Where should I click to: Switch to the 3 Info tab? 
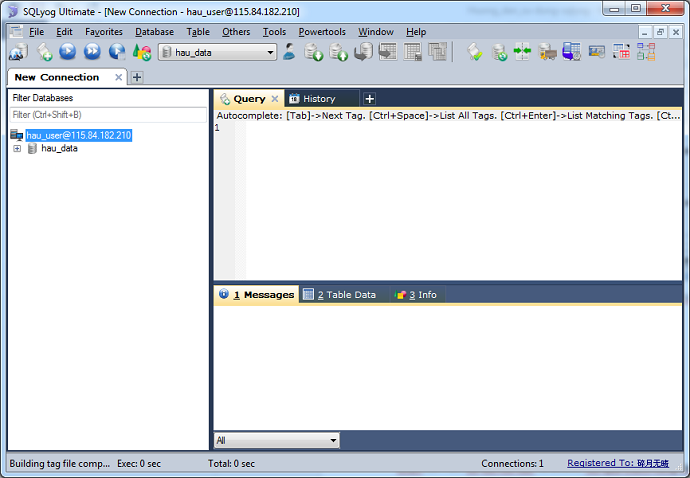[418, 294]
